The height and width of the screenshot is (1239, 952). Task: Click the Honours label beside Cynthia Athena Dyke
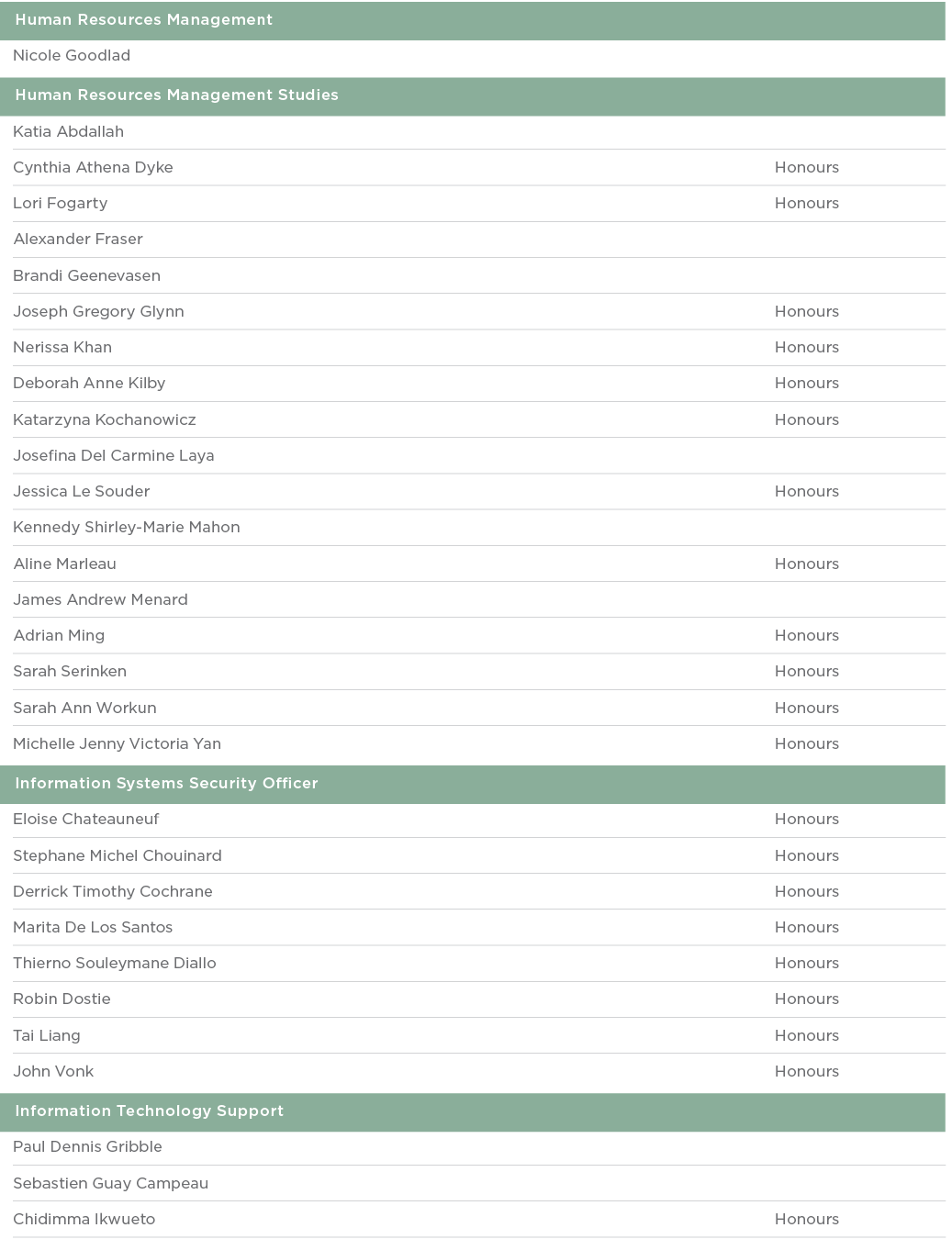806,168
